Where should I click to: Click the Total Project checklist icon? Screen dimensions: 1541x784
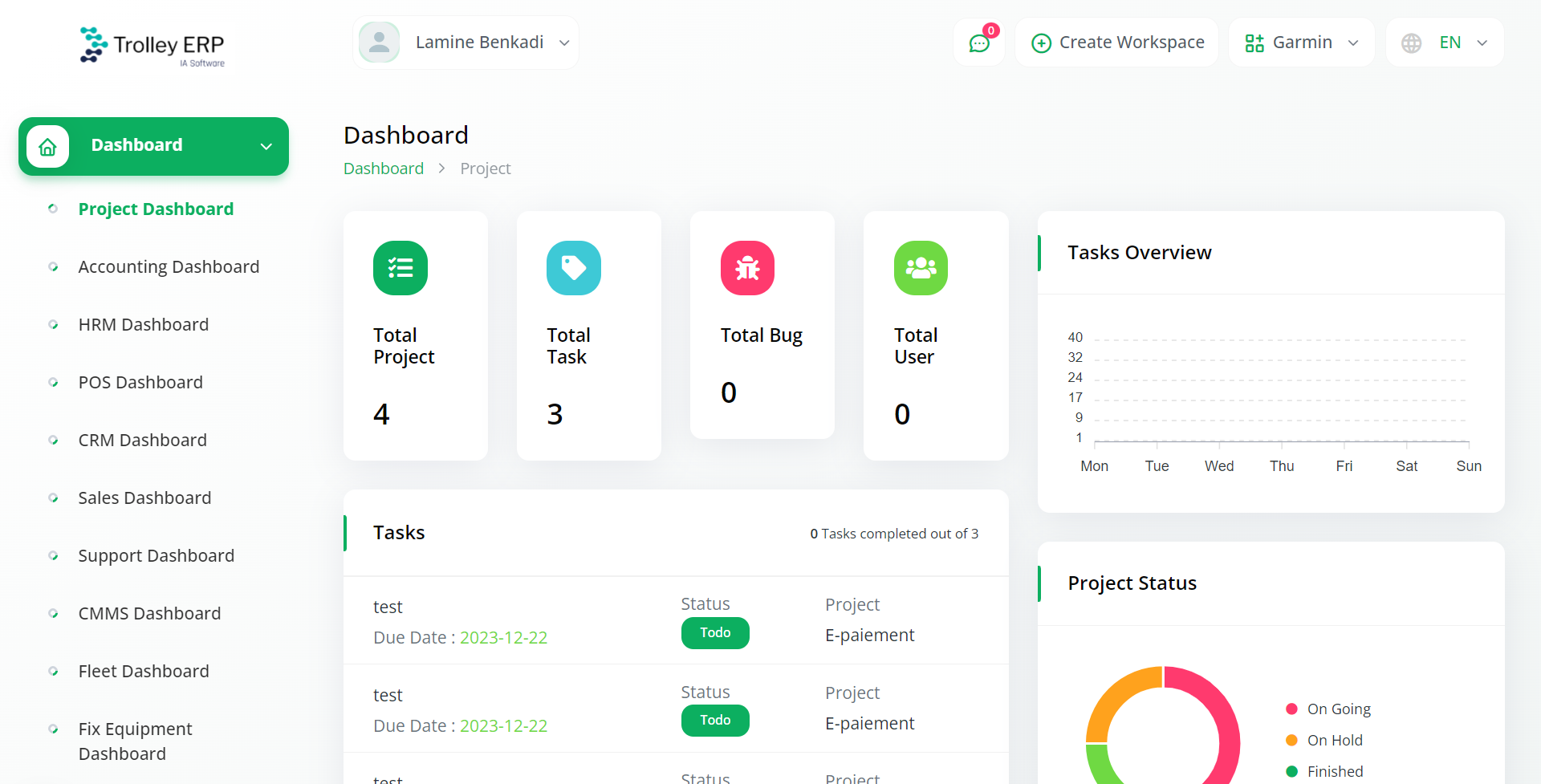400,268
